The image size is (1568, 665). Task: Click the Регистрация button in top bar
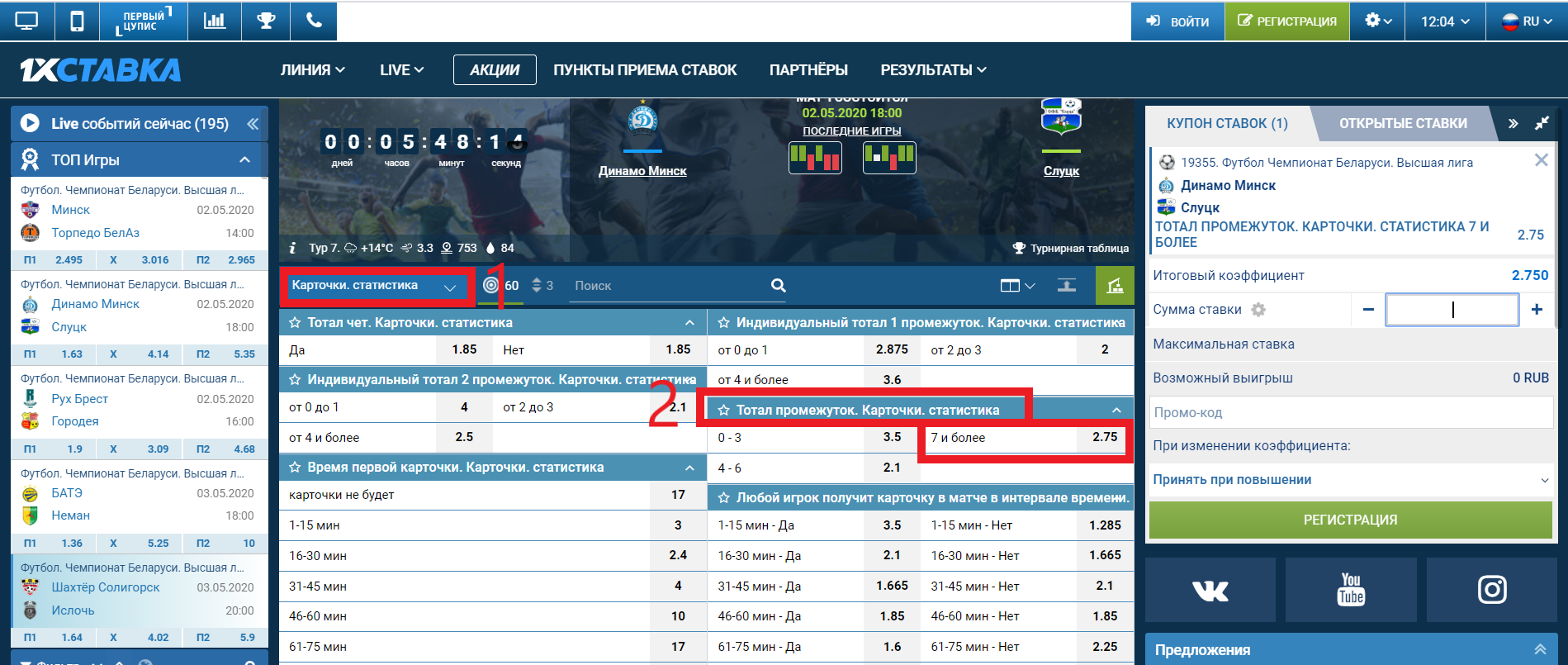[x=1287, y=21]
